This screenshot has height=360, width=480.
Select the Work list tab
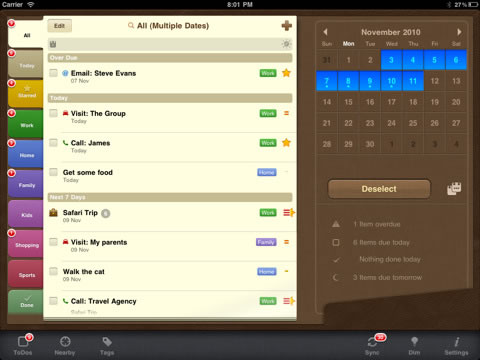(26, 124)
